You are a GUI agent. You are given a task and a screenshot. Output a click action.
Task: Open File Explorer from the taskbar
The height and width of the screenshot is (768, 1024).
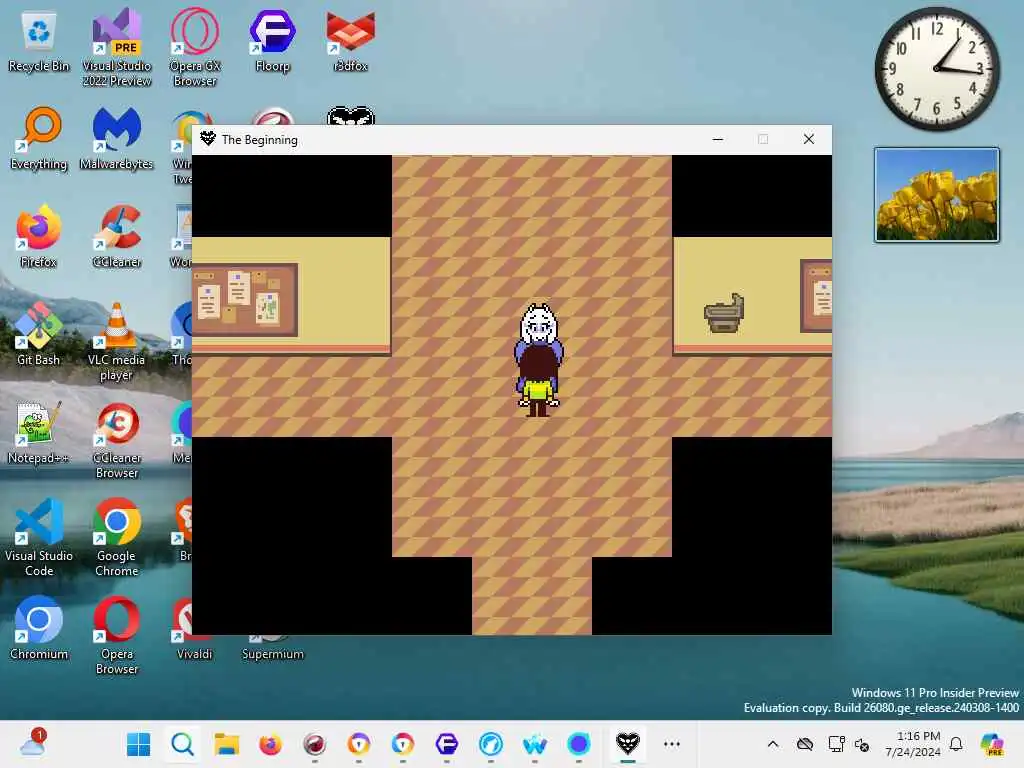tap(227, 744)
